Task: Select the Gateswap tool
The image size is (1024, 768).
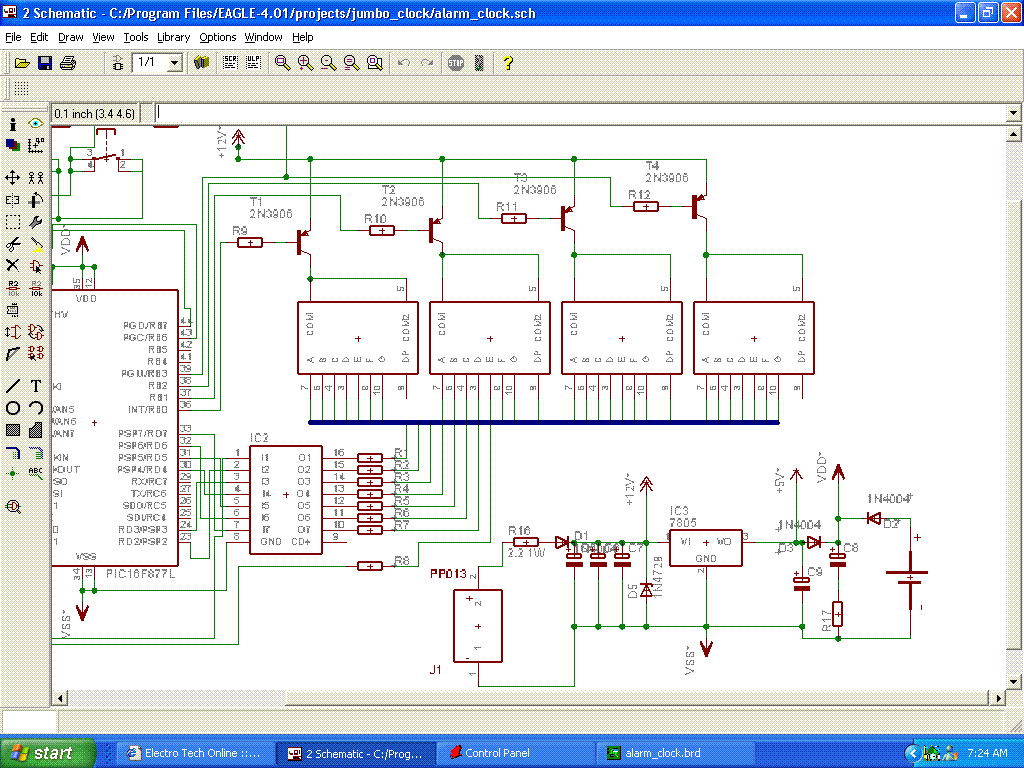Action: click(36, 332)
